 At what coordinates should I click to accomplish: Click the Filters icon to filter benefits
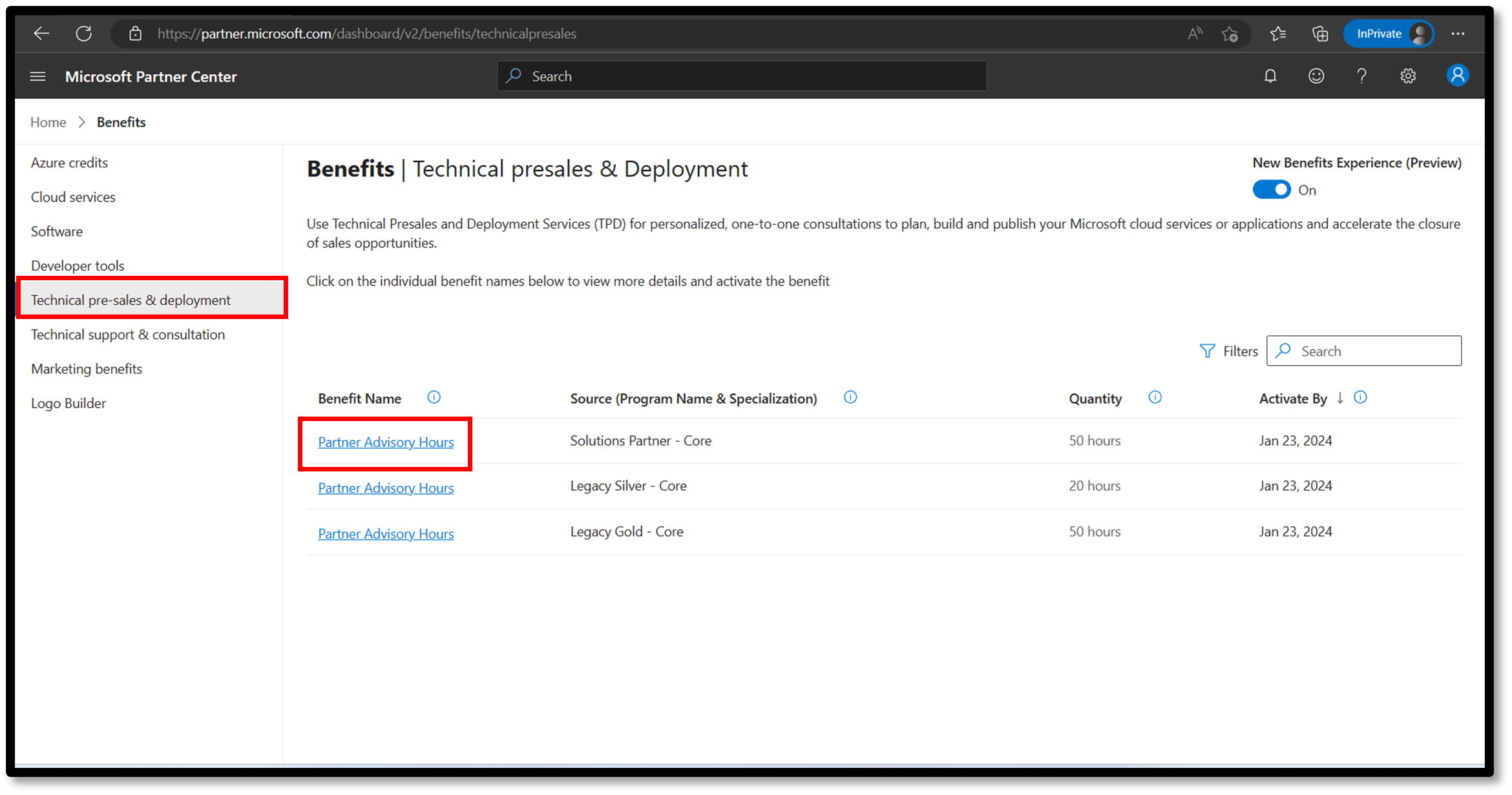(1207, 350)
